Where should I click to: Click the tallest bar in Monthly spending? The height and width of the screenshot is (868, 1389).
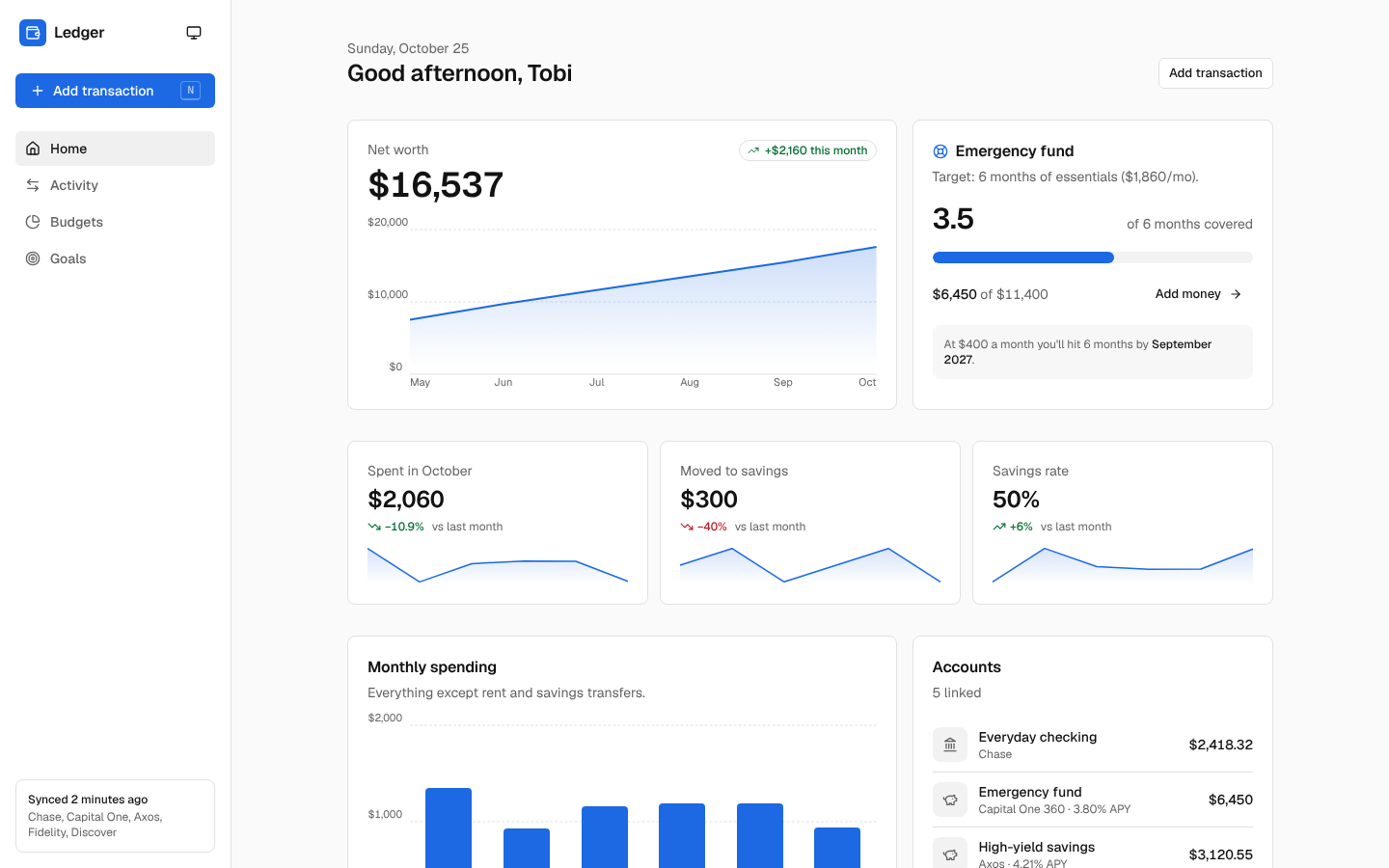pyautogui.click(x=449, y=827)
